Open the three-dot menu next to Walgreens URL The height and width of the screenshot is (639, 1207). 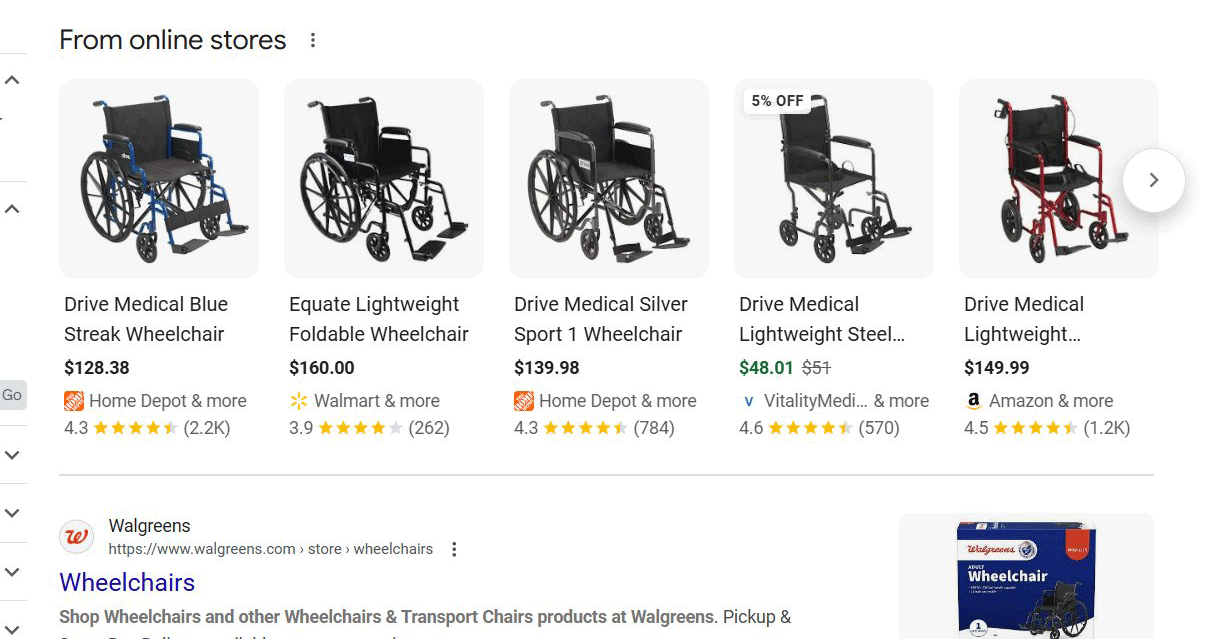pos(454,549)
